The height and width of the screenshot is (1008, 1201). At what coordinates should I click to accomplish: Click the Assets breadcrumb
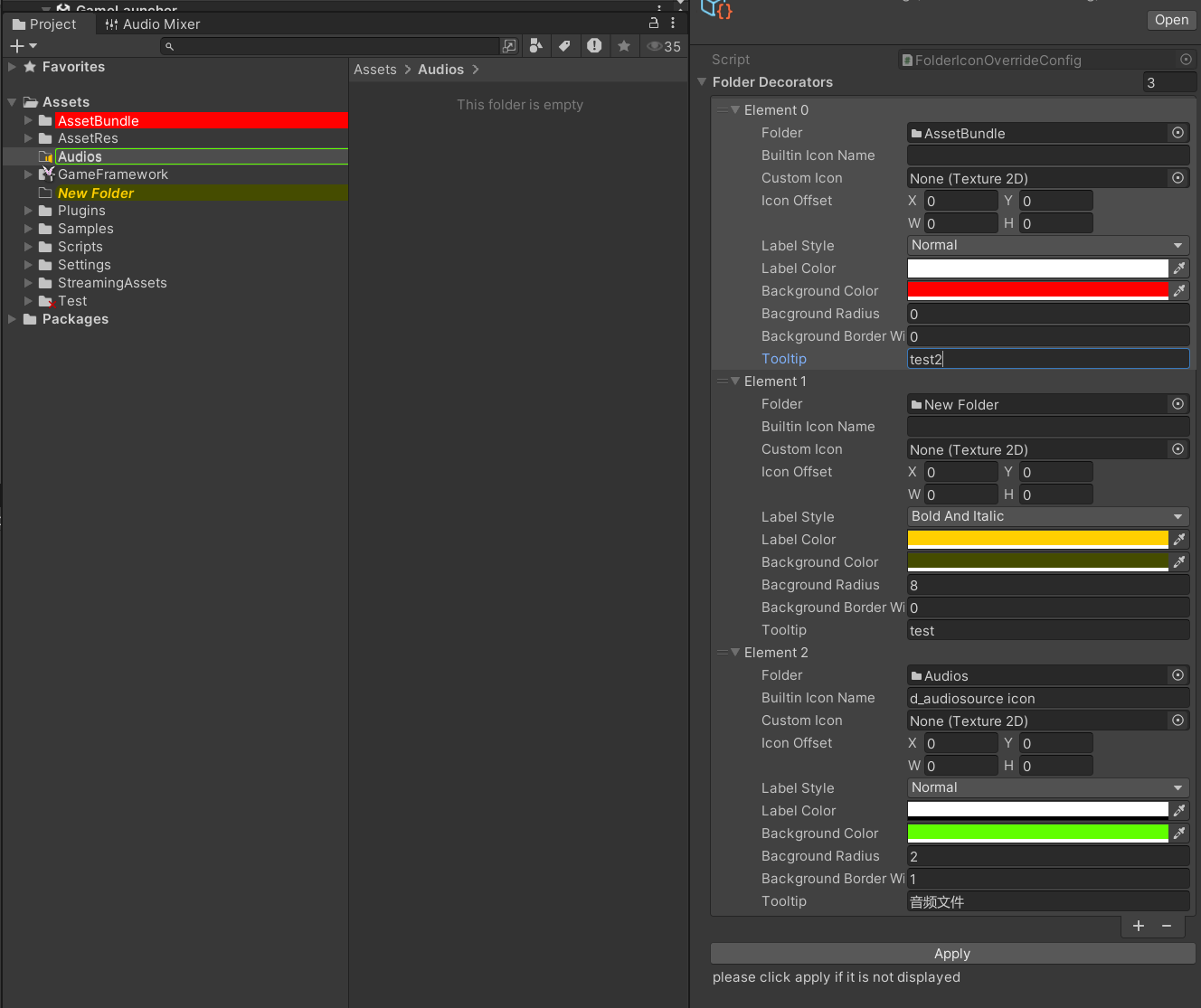pos(375,70)
